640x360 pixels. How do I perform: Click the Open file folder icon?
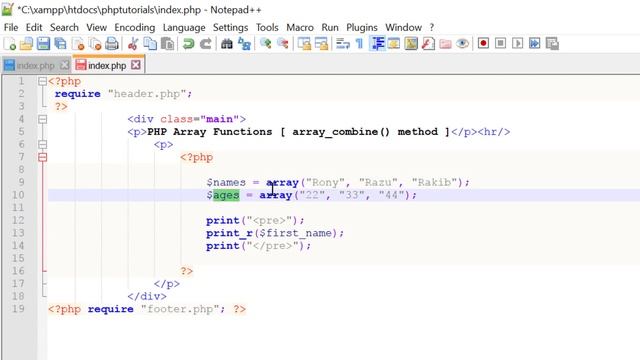[26, 44]
